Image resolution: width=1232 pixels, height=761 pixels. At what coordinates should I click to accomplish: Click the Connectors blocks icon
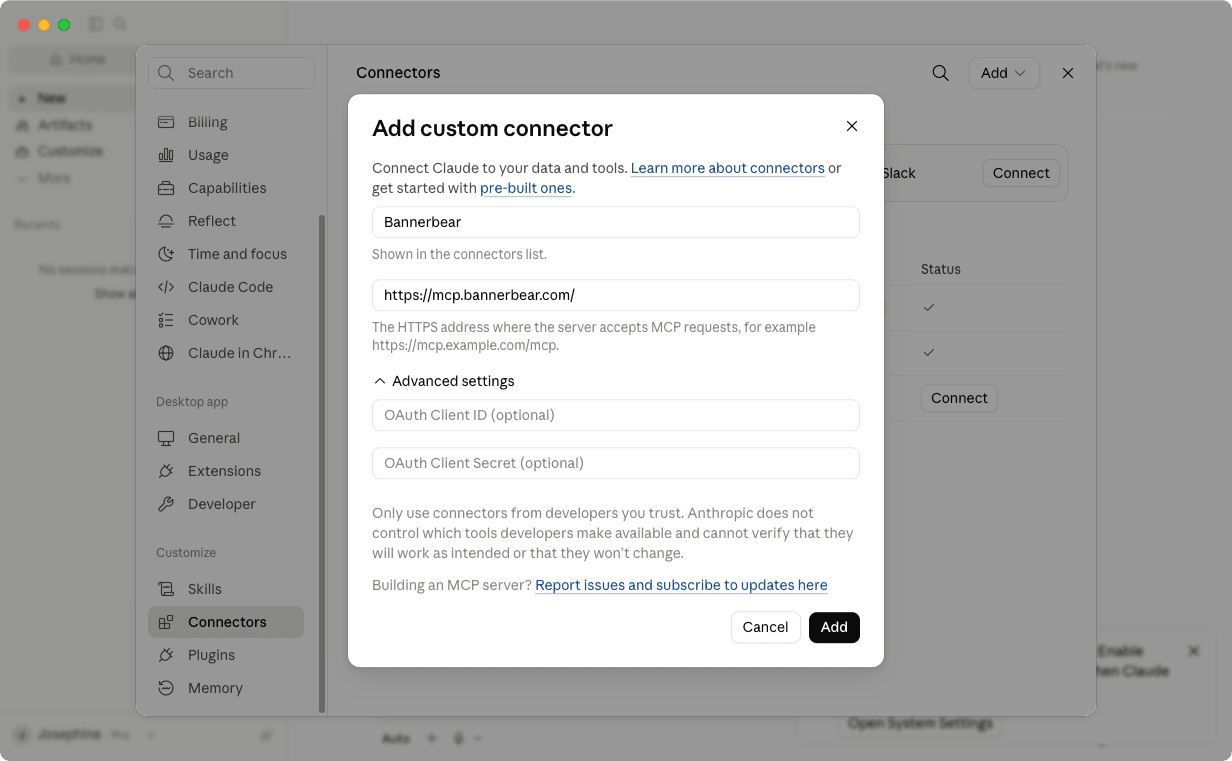[x=166, y=622]
